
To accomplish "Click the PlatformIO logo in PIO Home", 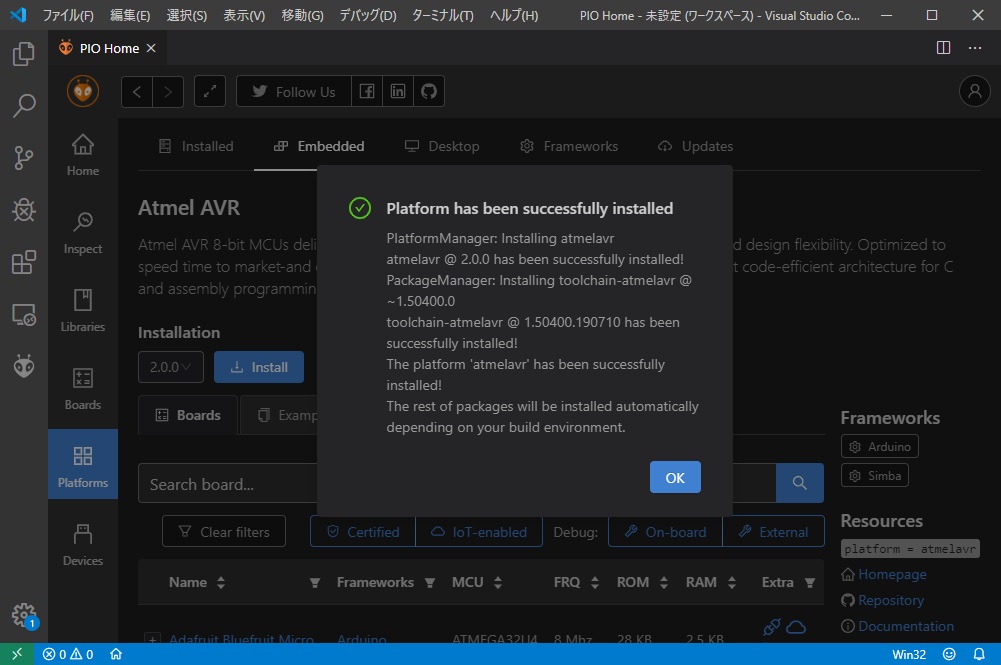I will tap(83, 91).
